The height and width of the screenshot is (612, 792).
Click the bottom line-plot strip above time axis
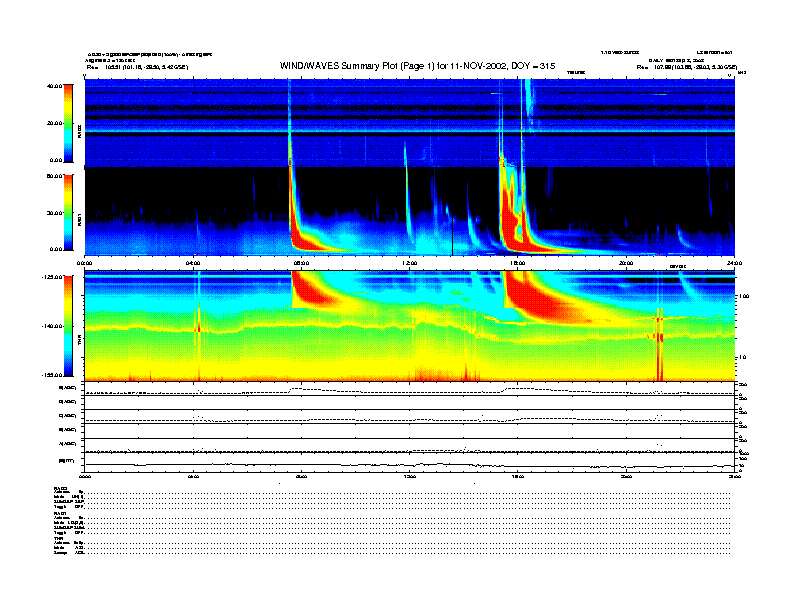coord(410,462)
